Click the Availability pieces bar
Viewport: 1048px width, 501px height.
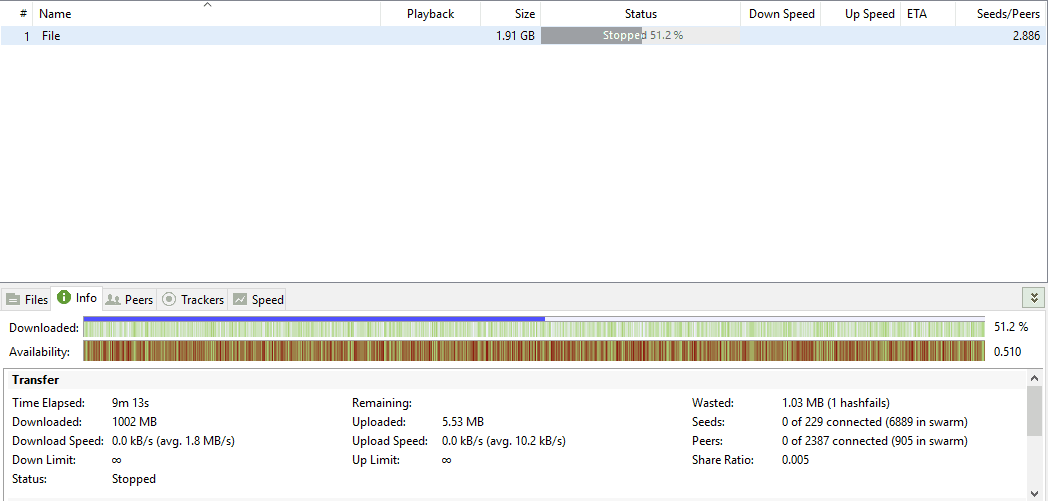coord(534,351)
